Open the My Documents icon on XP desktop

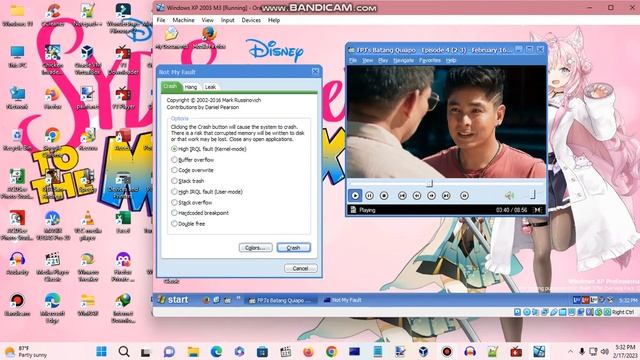[x=171, y=38]
